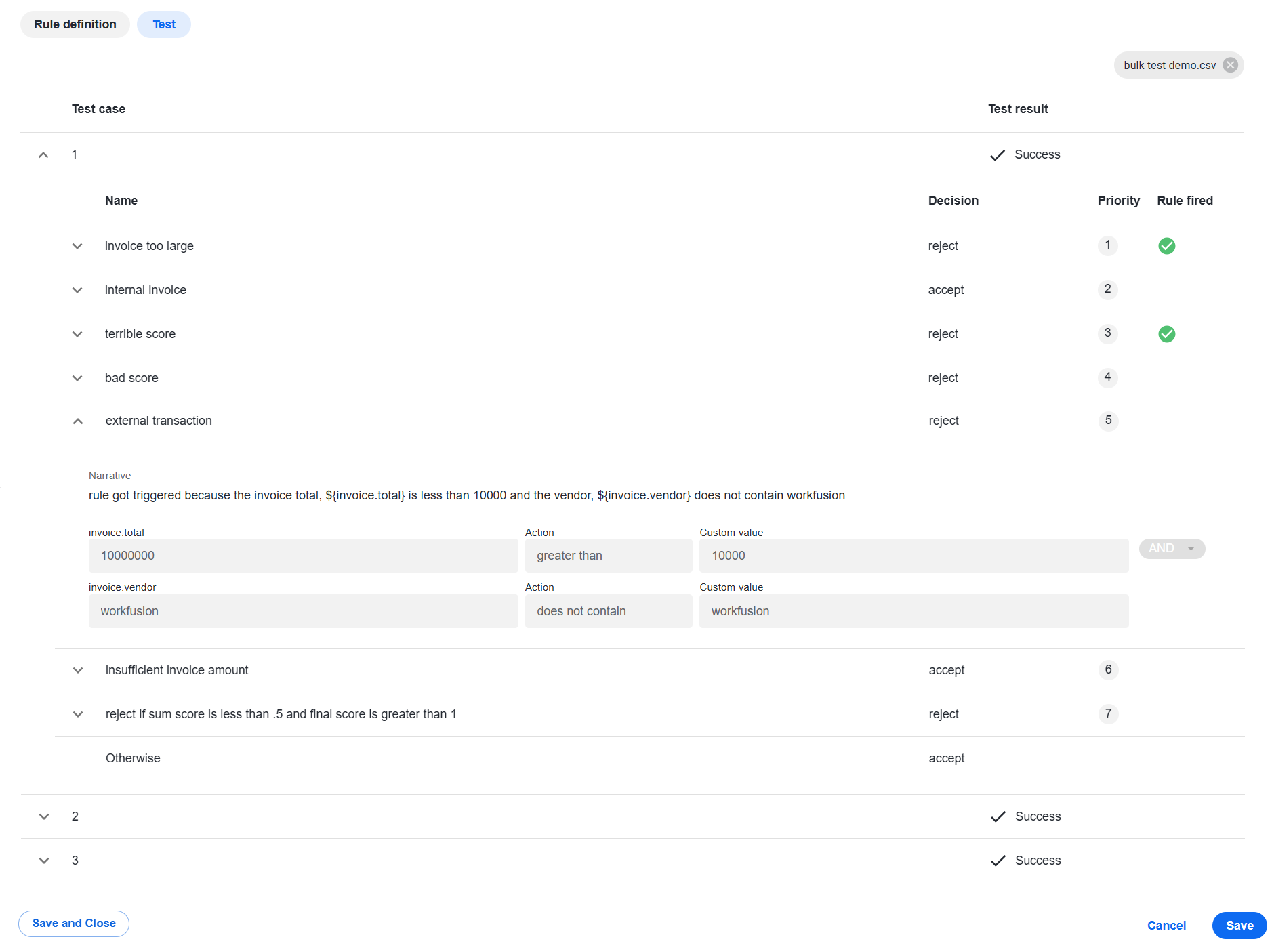Click the reject decision for invoice too large

point(943,246)
